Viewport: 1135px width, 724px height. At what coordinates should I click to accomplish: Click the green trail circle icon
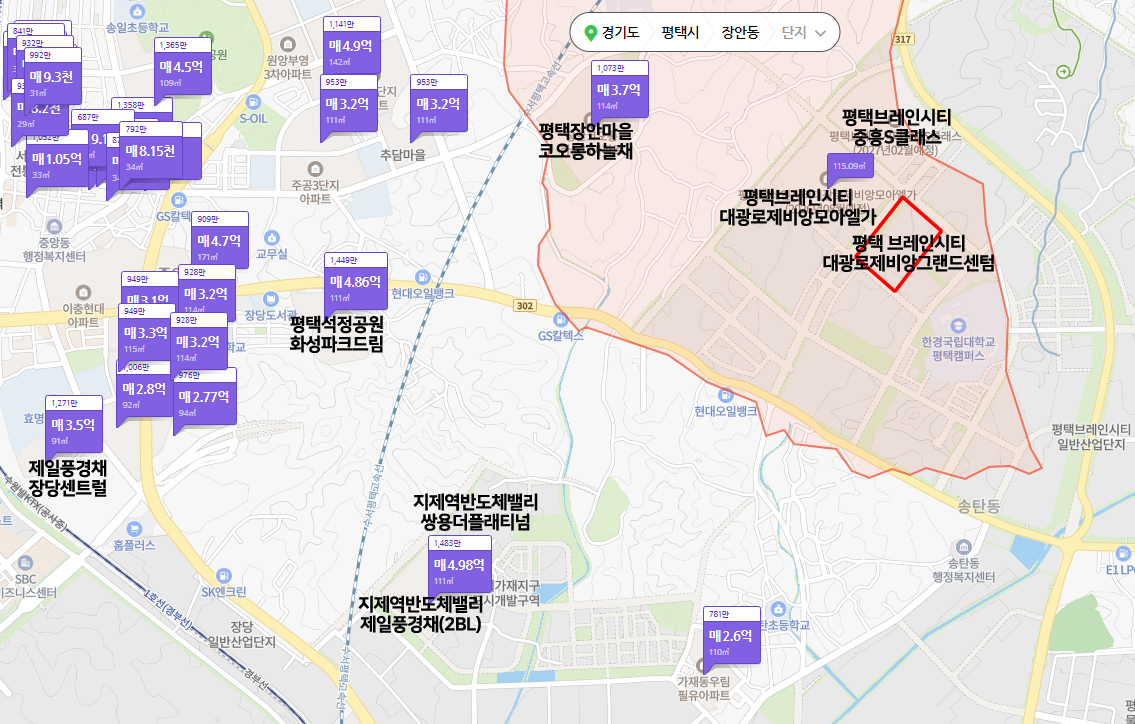[1063, 71]
